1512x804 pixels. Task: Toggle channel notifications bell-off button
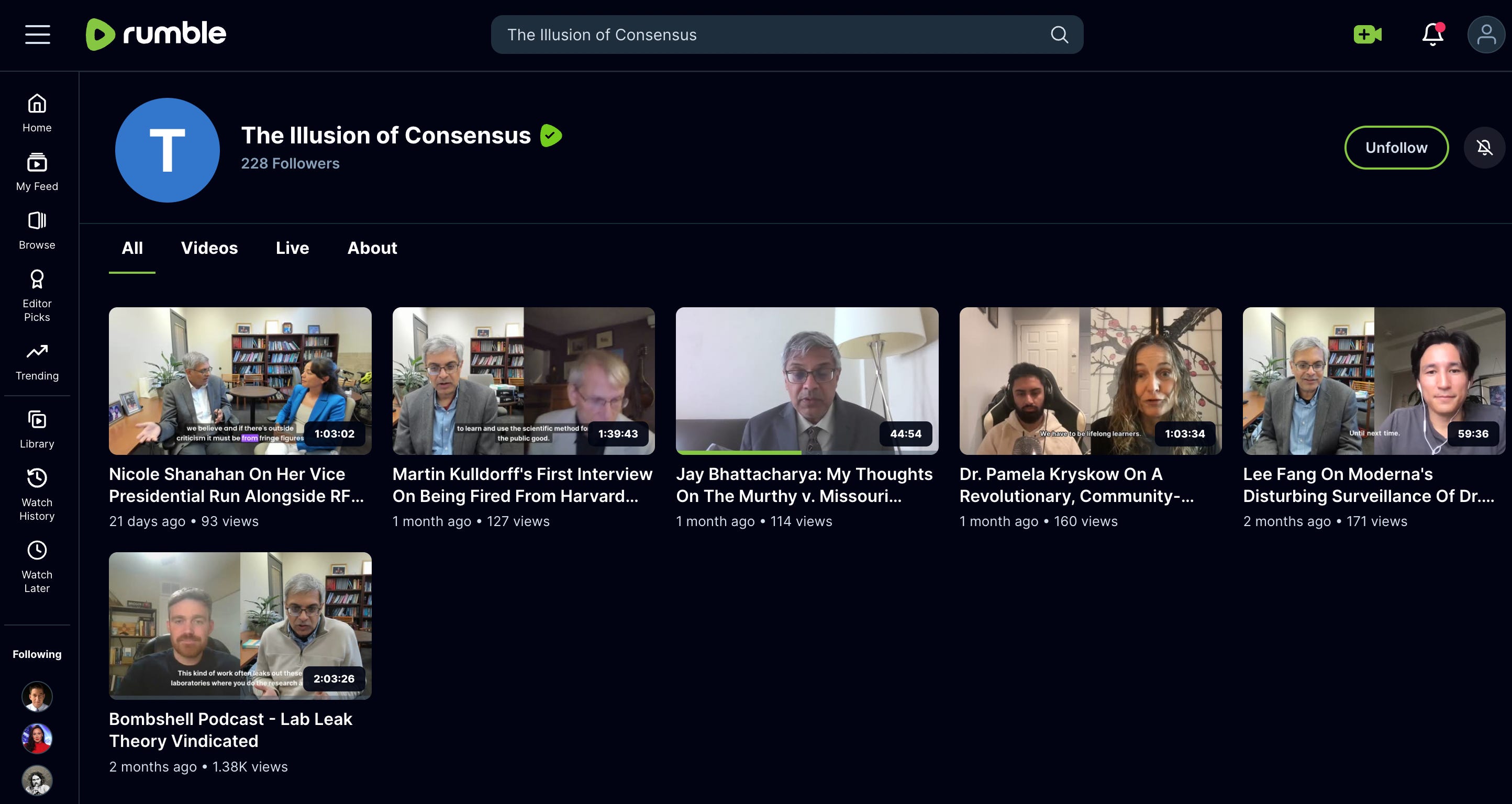tap(1484, 147)
